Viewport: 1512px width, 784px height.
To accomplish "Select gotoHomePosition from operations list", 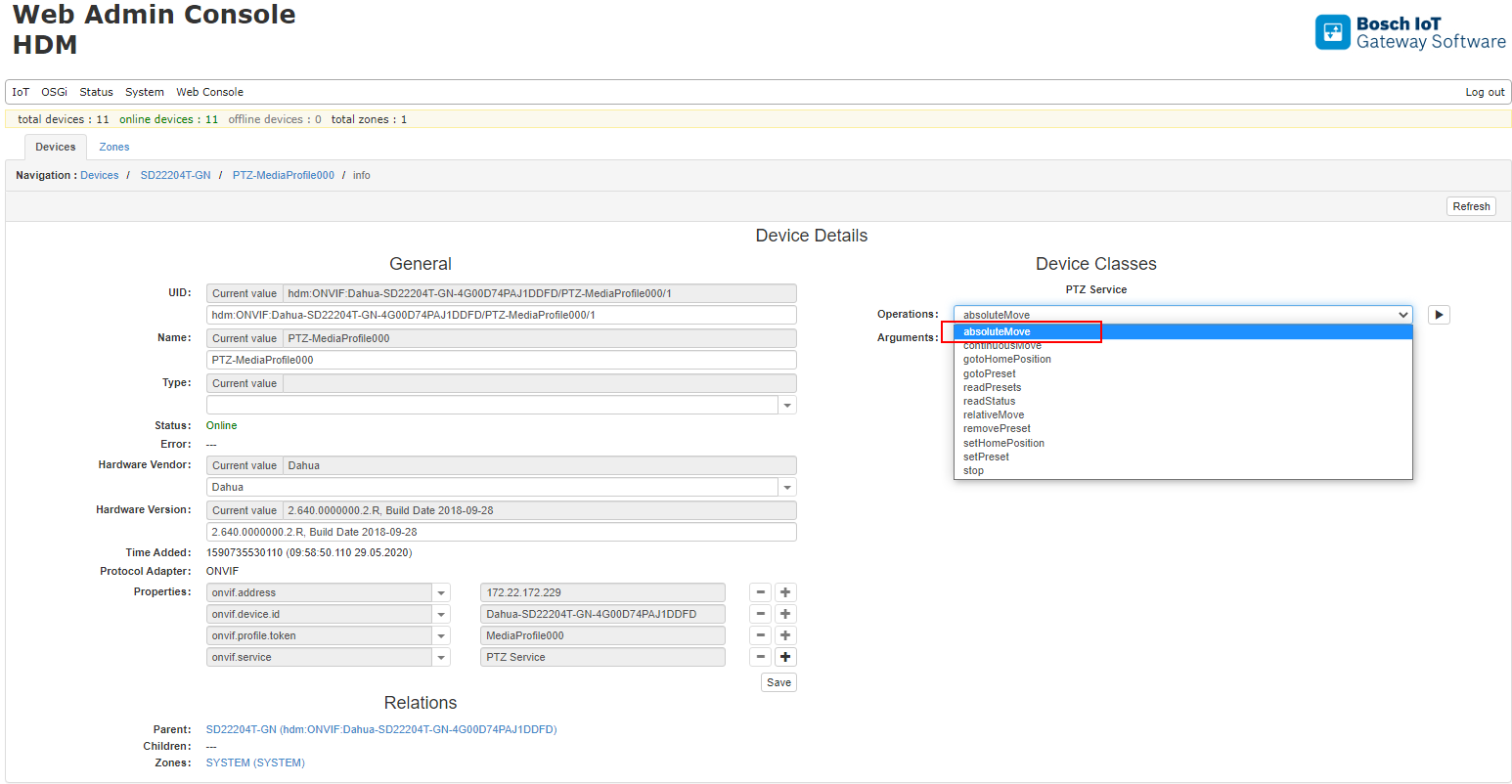I will [x=1006, y=359].
